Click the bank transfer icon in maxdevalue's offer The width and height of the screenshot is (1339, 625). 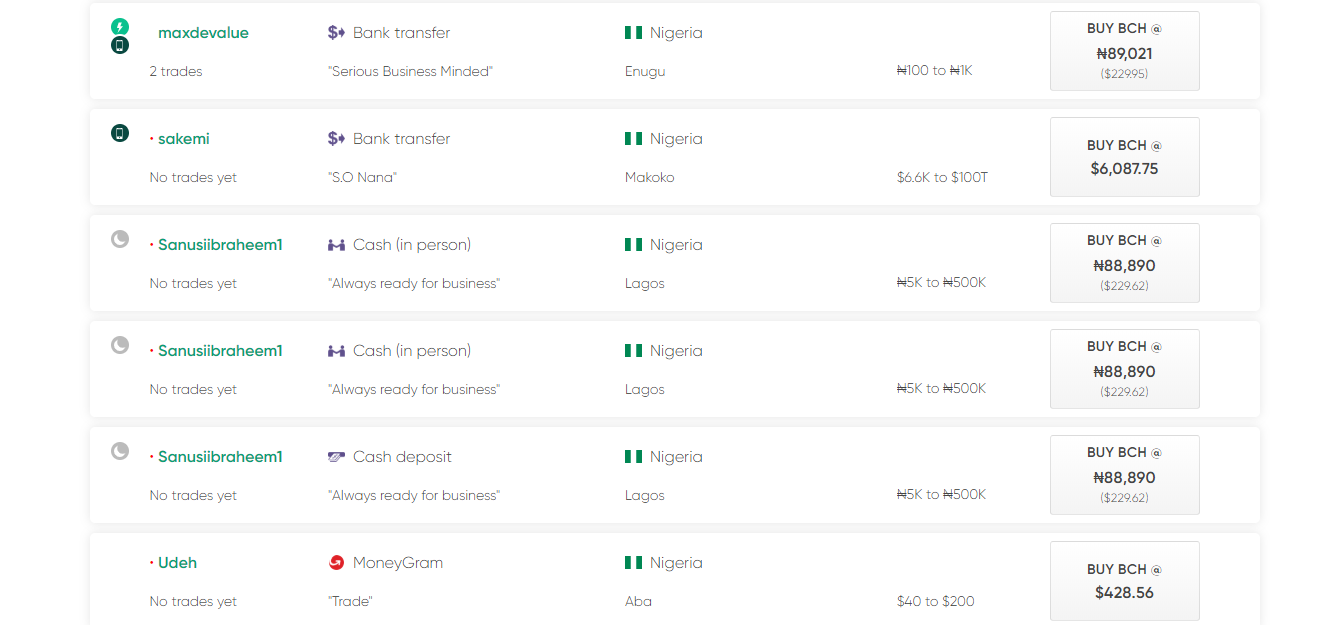tap(336, 33)
